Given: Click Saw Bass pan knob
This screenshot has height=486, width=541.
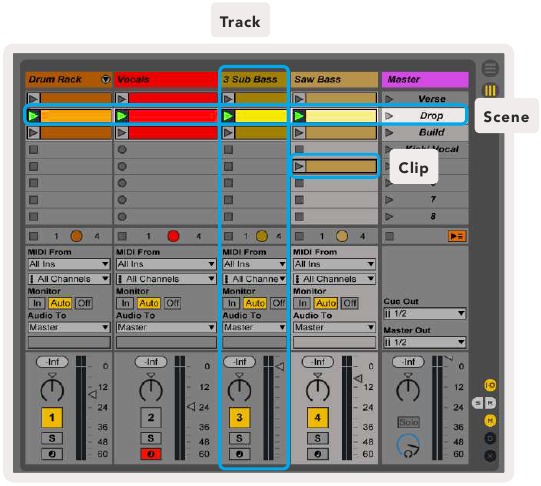Looking at the screenshot, I should pos(318,390).
